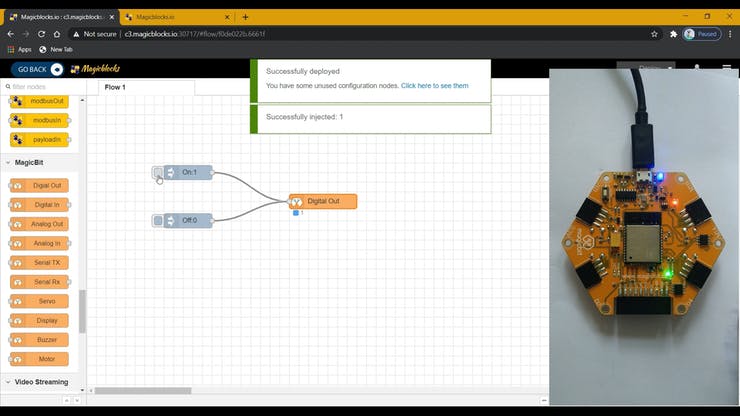The height and width of the screenshot is (416, 740).
Task: Pick the modbusOut palette node
Action: (x=40, y=101)
